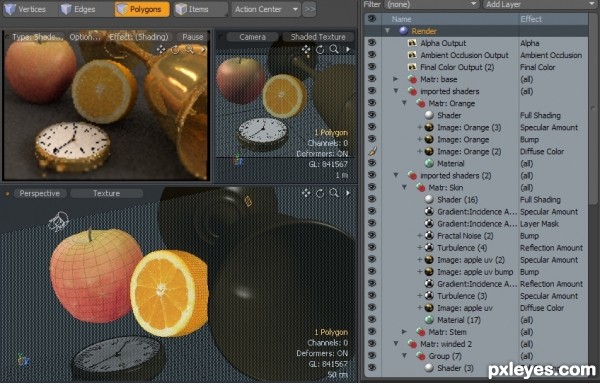This screenshot has width=600, height=383.
Task: Click the render preview pan icon
Action: pos(161,49)
